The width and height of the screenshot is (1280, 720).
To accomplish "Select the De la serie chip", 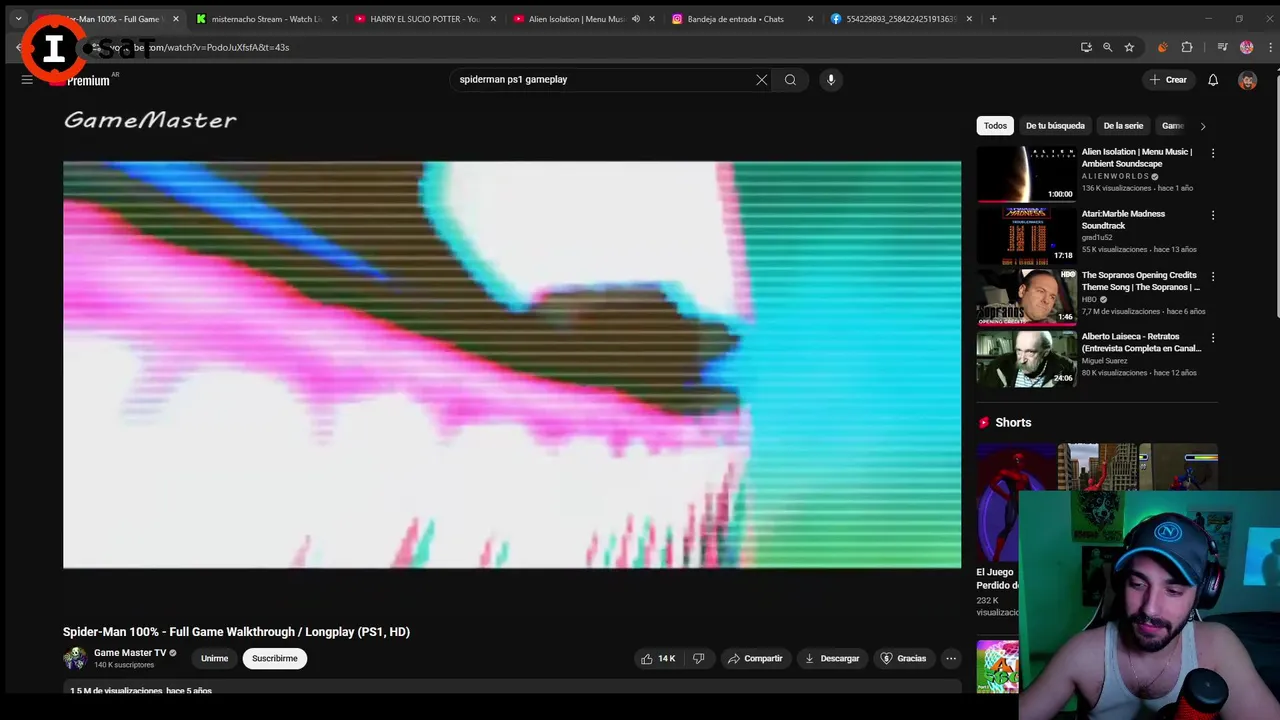I will point(1123,126).
